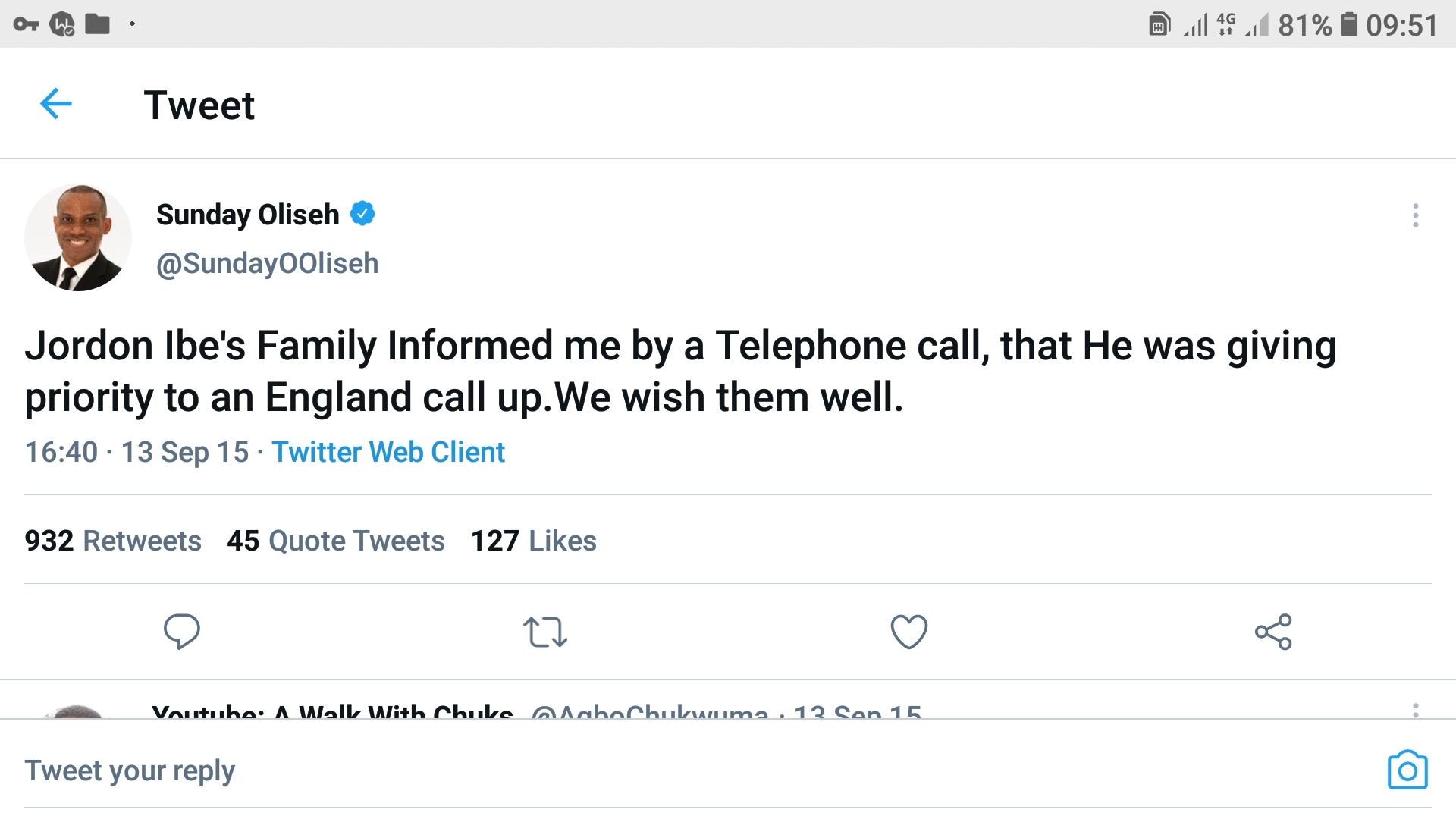Screen dimensions: 1456x819
Task: Open overflow menu on the reply tweet
Action: click(x=1415, y=711)
